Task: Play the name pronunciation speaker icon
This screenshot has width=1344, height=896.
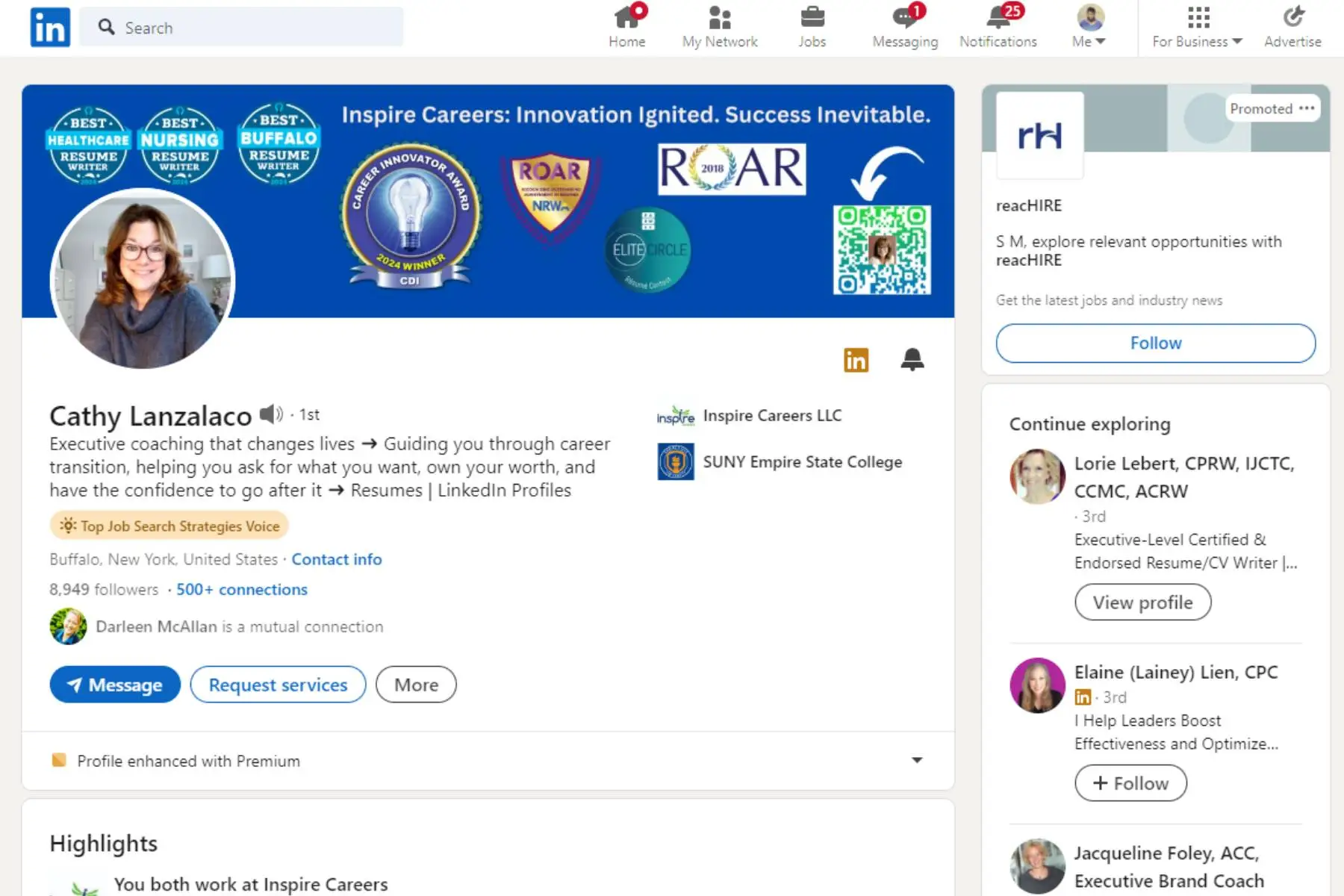Action: [x=271, y=414]
